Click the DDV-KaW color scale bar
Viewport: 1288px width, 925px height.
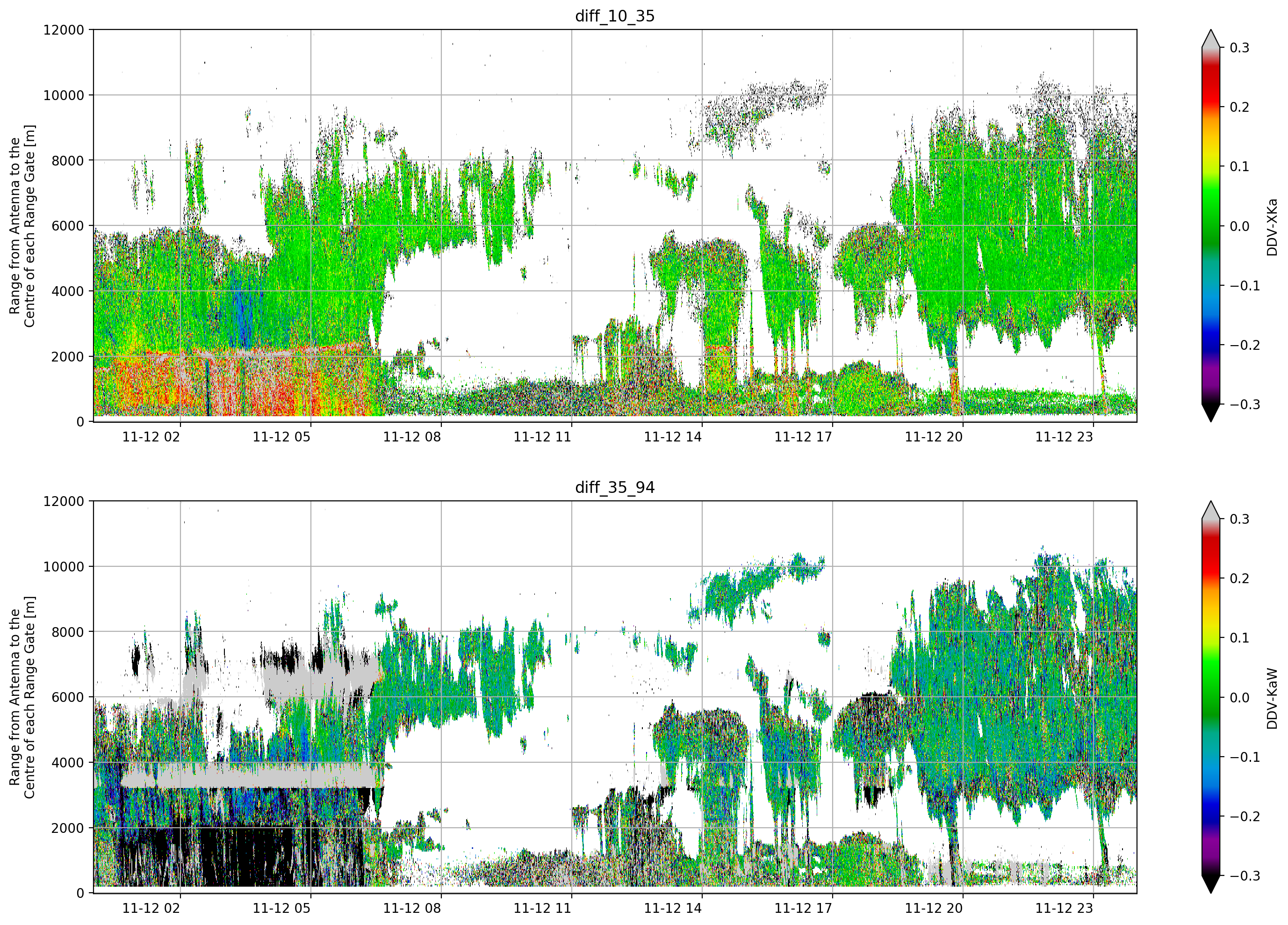coord(1211,697)
